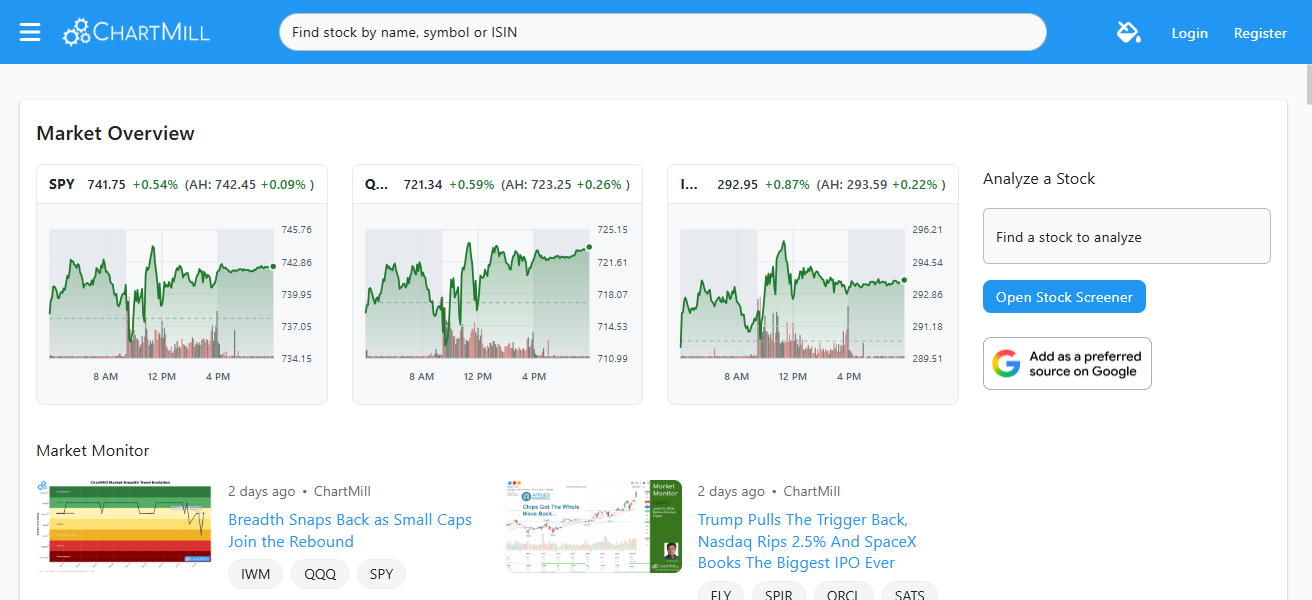Select the SPY ticker tag under Breadth article
This screenshot has height=600, width=1312.
tap(381, 575)
